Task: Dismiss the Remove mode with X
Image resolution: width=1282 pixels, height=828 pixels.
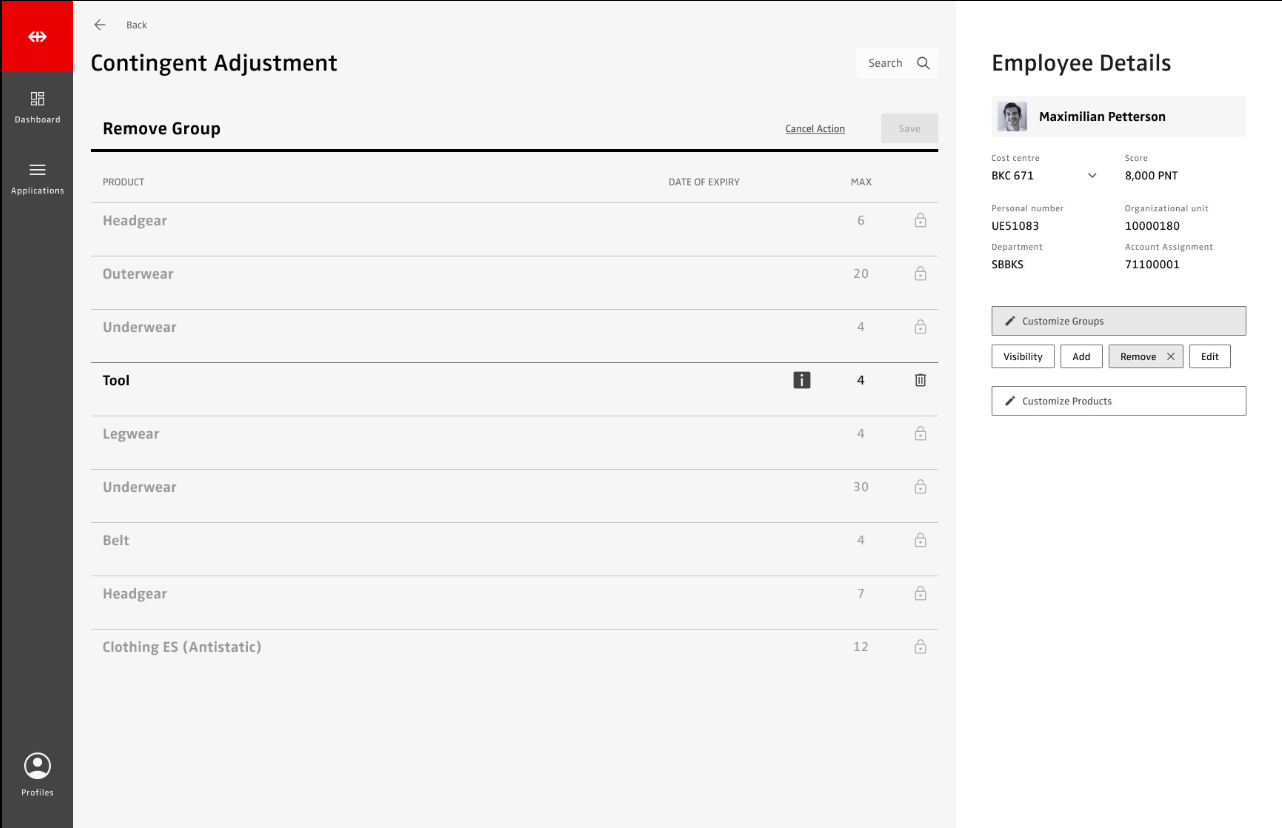Action: (x=1170, y=357)
